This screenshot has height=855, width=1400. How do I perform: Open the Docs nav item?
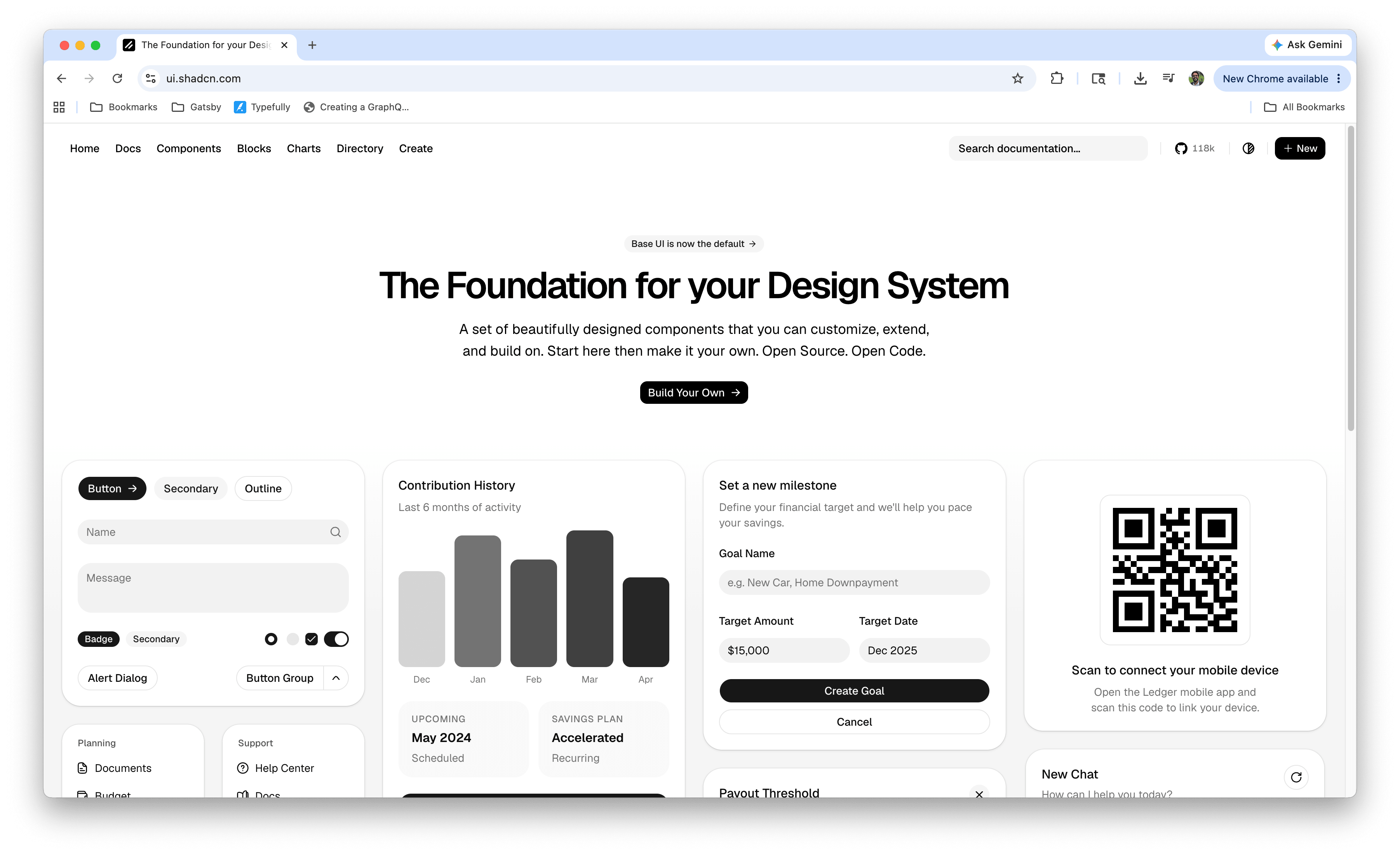128,148
